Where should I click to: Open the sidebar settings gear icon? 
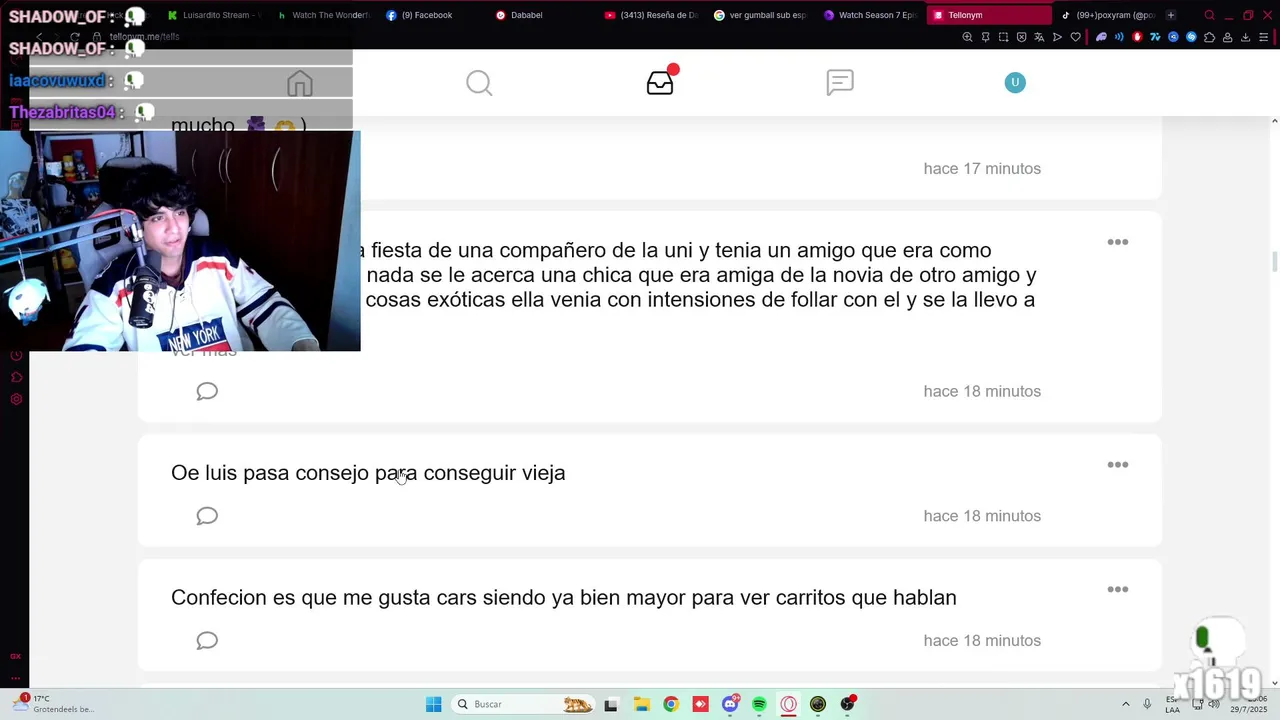pyautogui.click(x=16, y=399)
